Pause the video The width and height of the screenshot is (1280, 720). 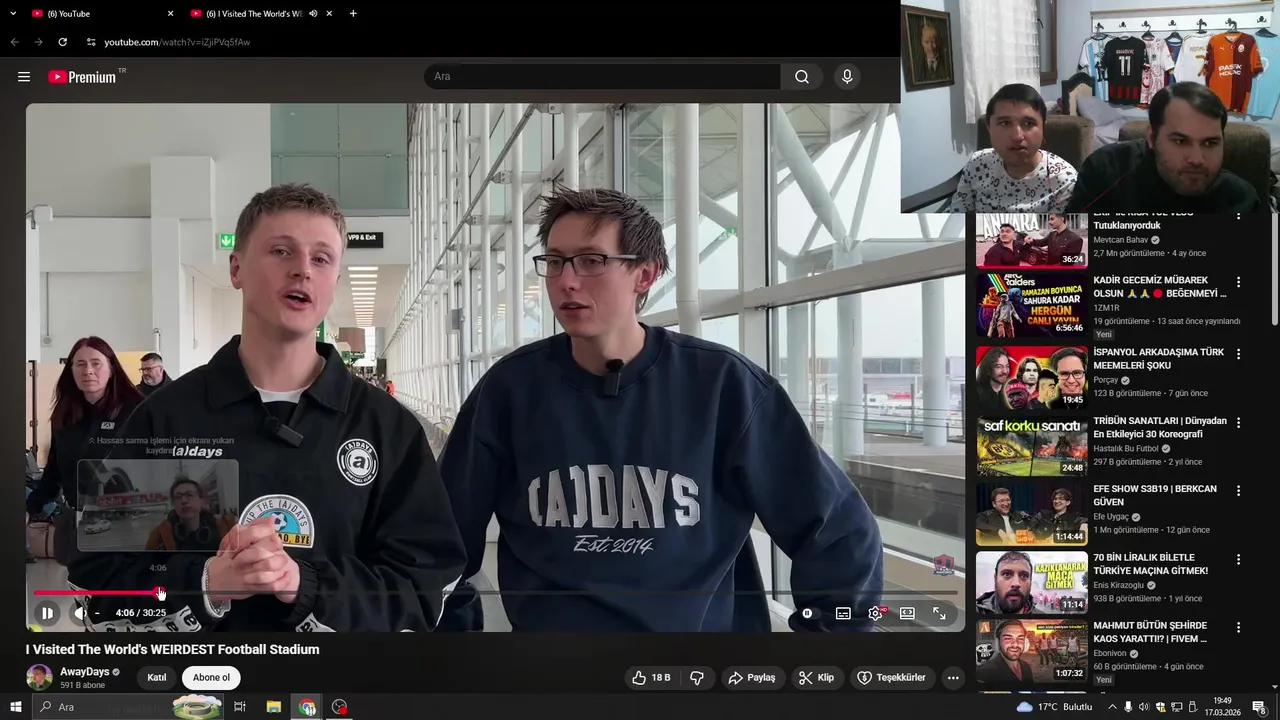(x=47, y=613)
